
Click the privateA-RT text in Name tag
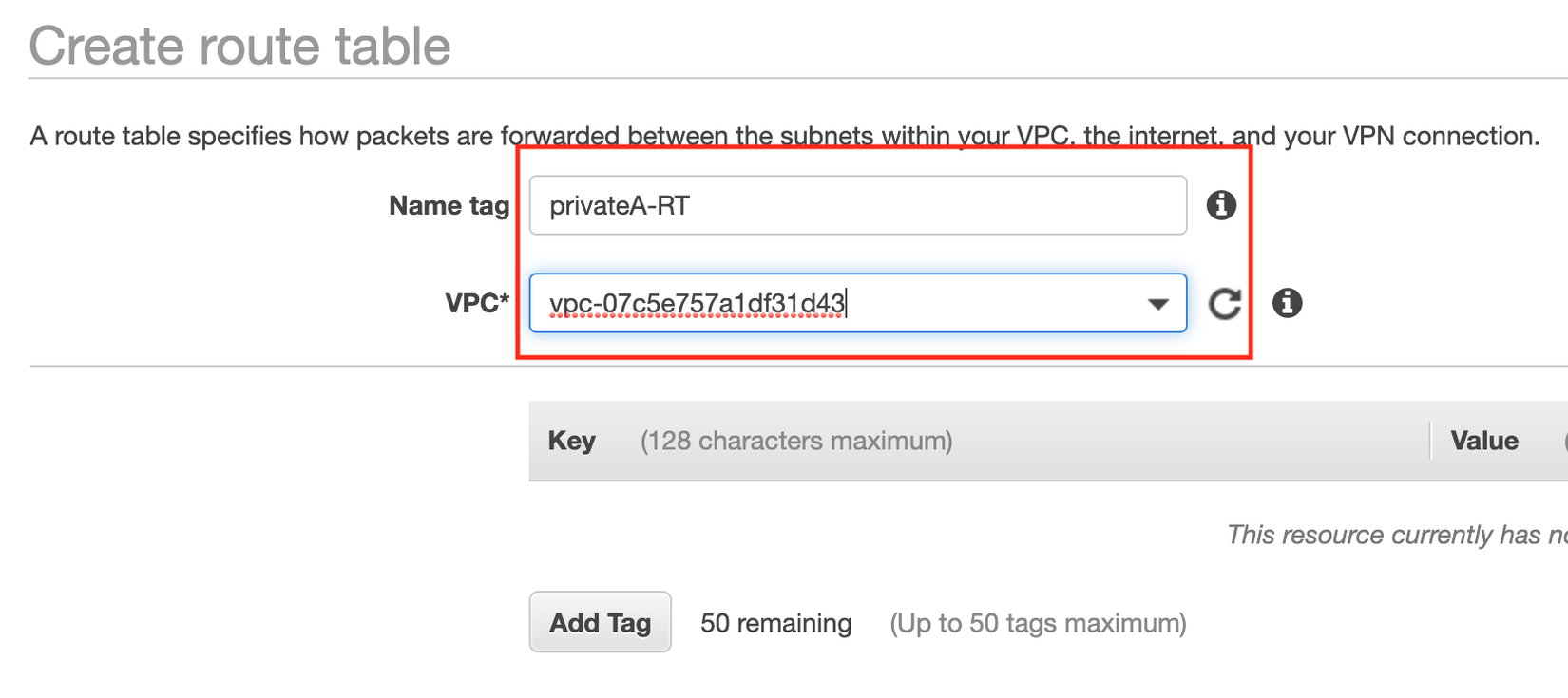click(620, 206)
